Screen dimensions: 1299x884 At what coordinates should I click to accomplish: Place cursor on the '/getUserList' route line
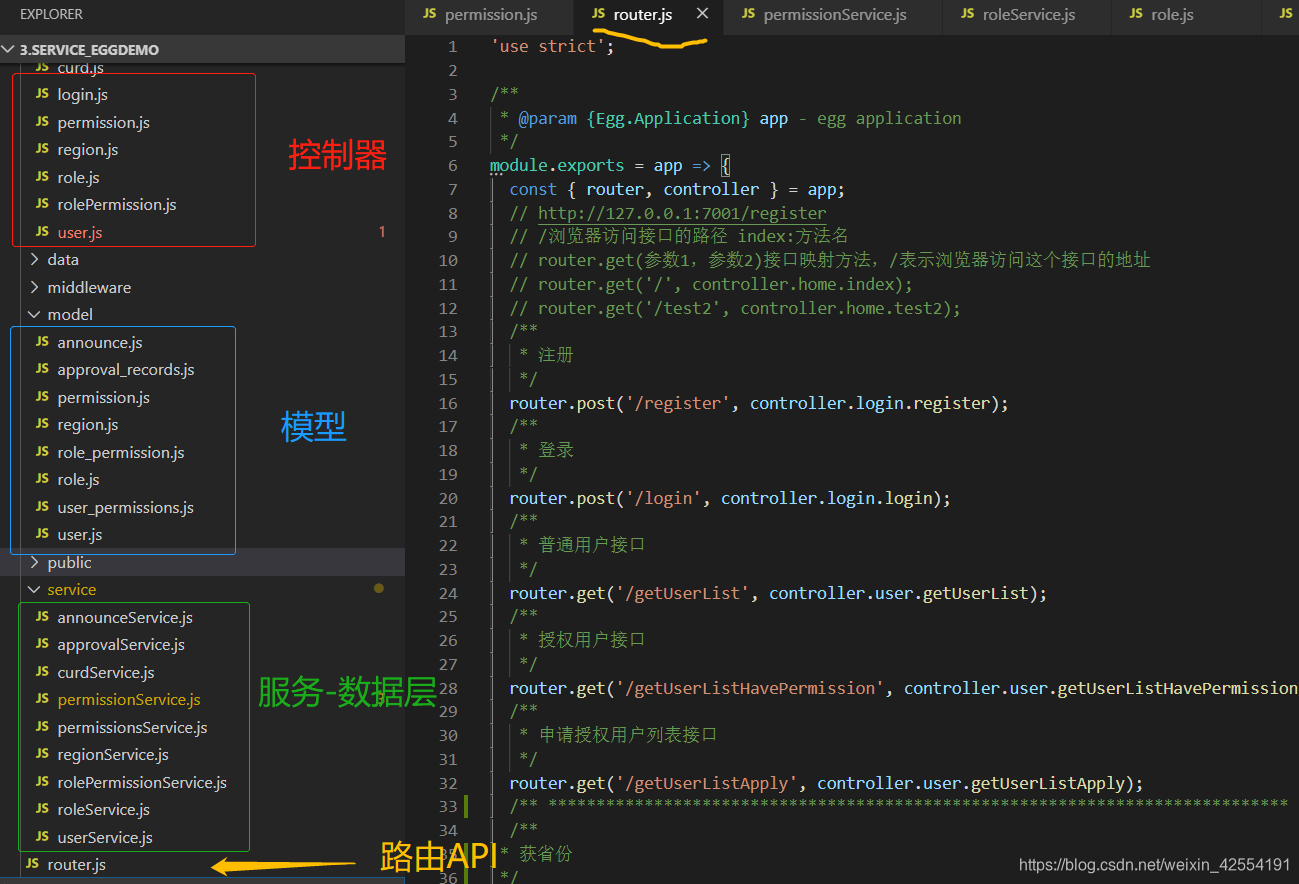(778, 593)
